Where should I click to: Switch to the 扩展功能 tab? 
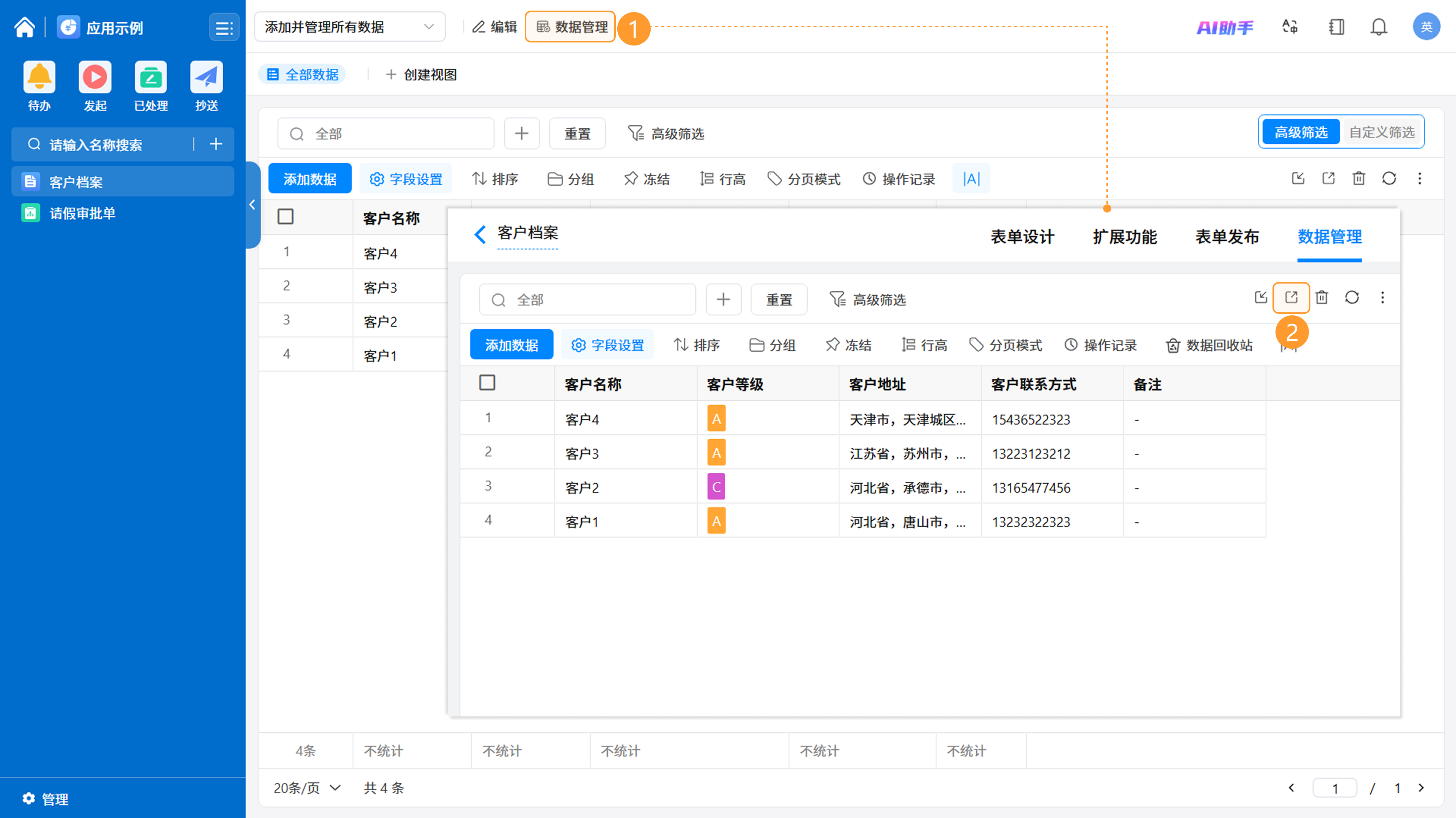coord(1125,237)
